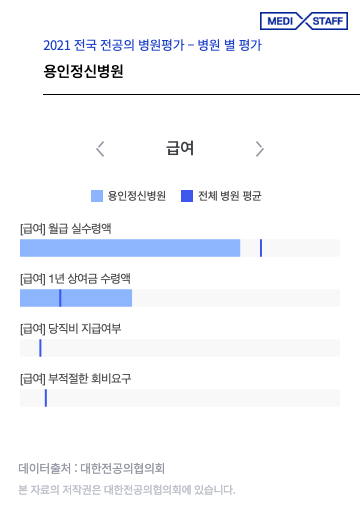Go to next category with right chevron
Viewport: 360px width, 529px height.
click(259, 149)
